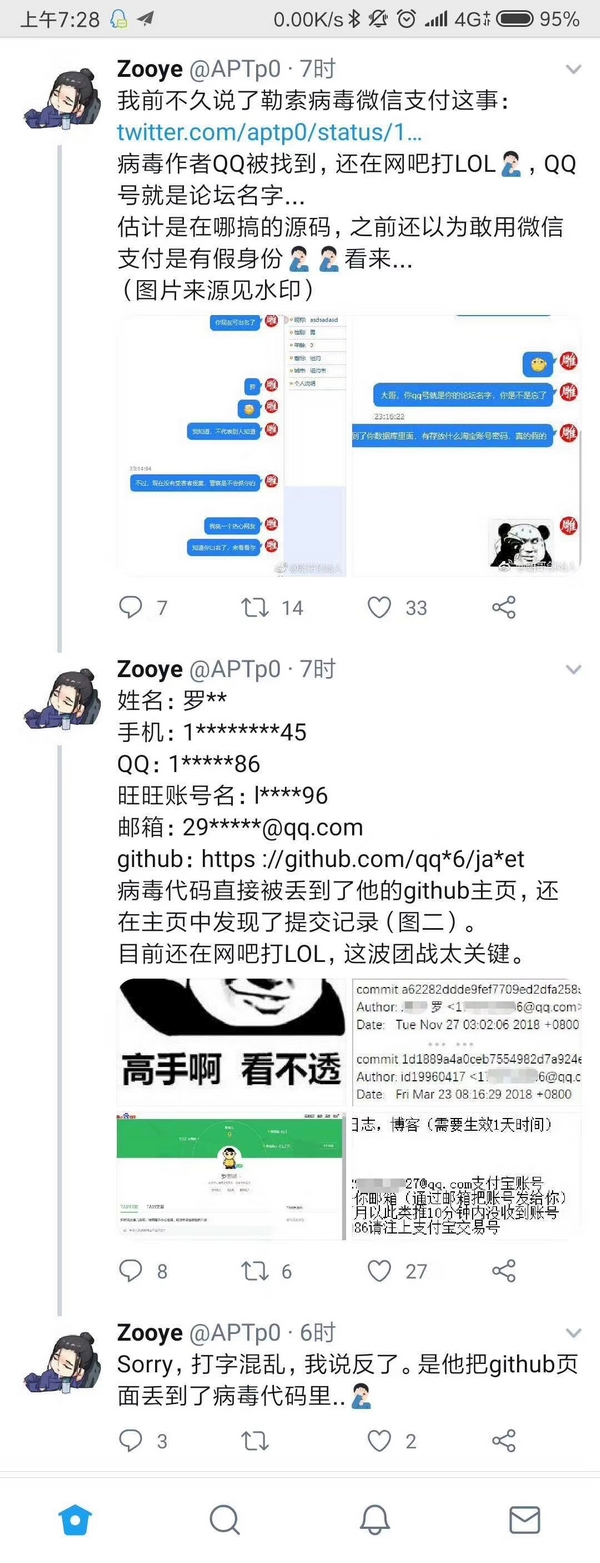Retweet the second tweet with 6 retweets
600x1563 pixels.
(x=255, y=1271)
